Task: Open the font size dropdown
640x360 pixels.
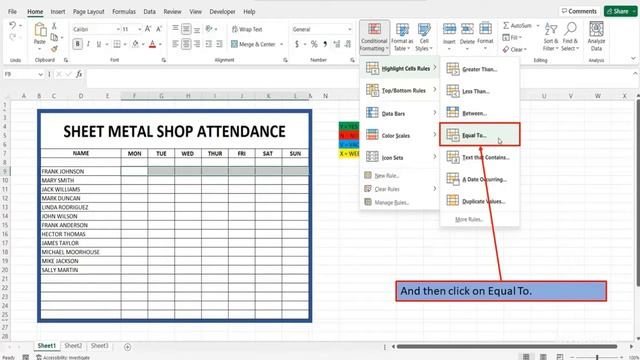Action: click(x=140, y=29)
